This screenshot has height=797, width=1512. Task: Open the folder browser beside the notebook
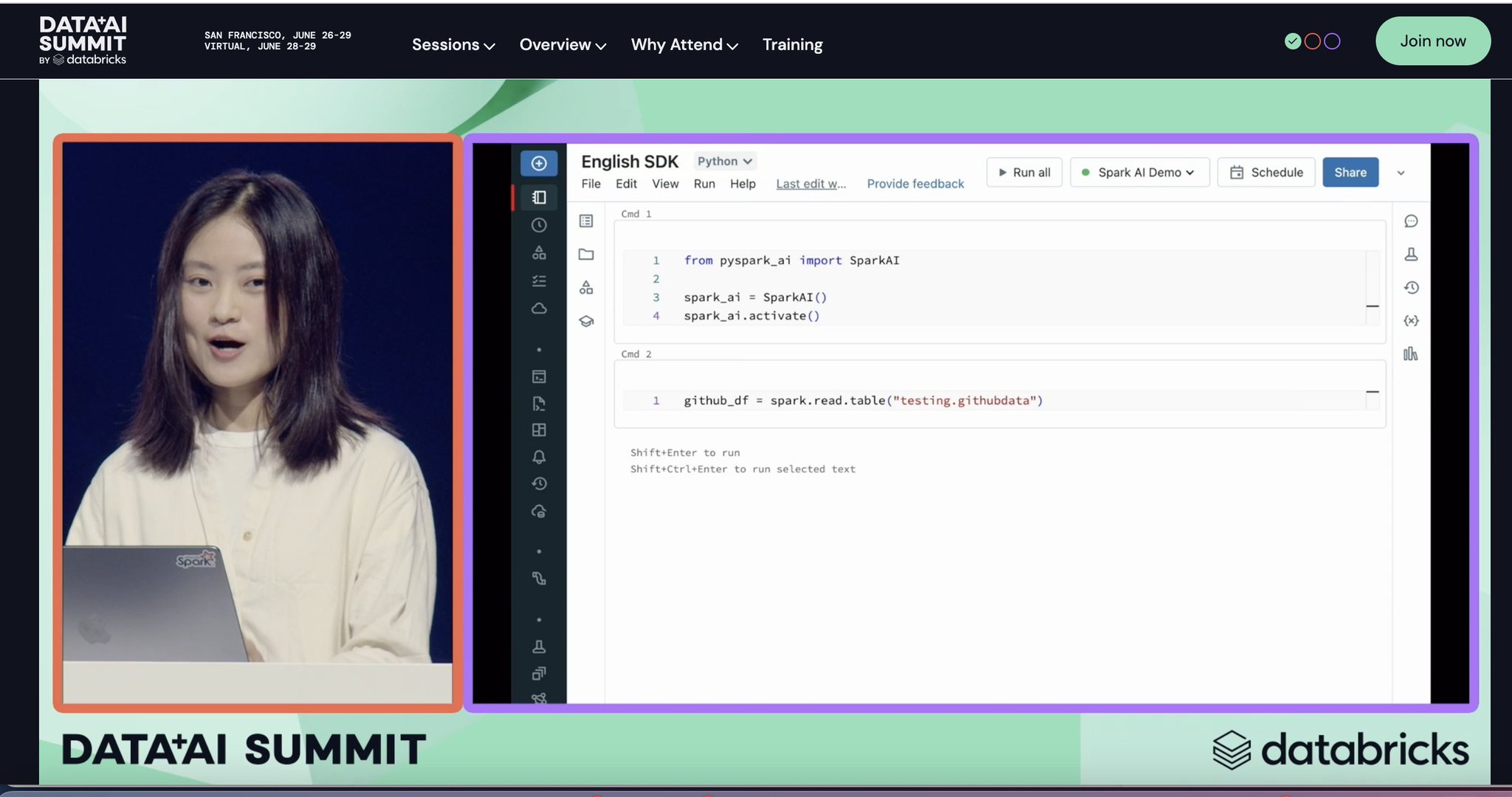tap(585, 254)
